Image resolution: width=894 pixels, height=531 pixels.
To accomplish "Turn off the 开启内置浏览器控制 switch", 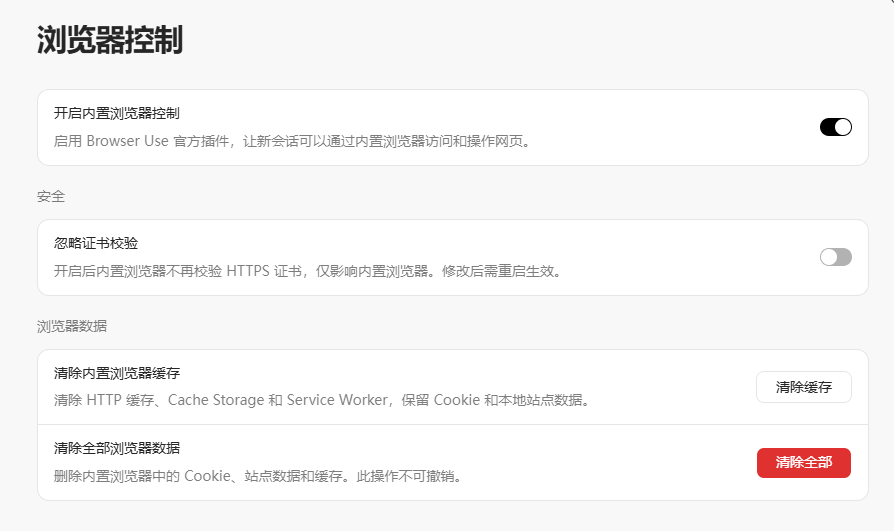I will [836, 127].
